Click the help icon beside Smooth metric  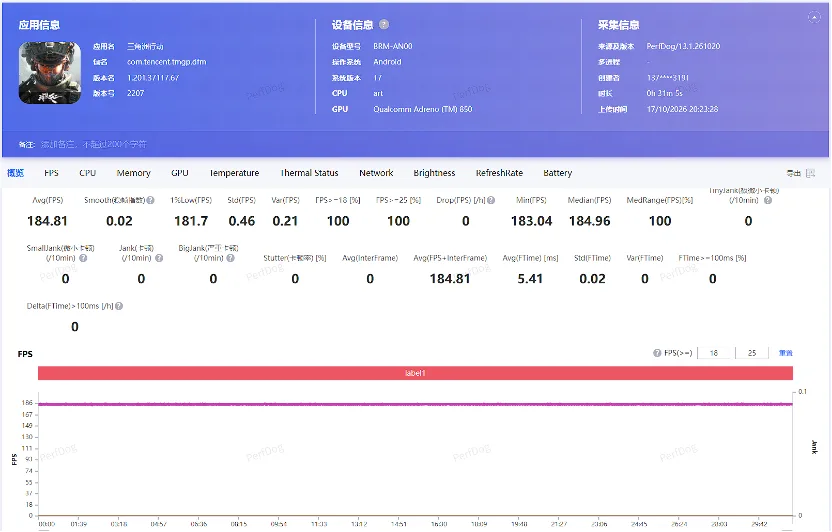(151, 200)
